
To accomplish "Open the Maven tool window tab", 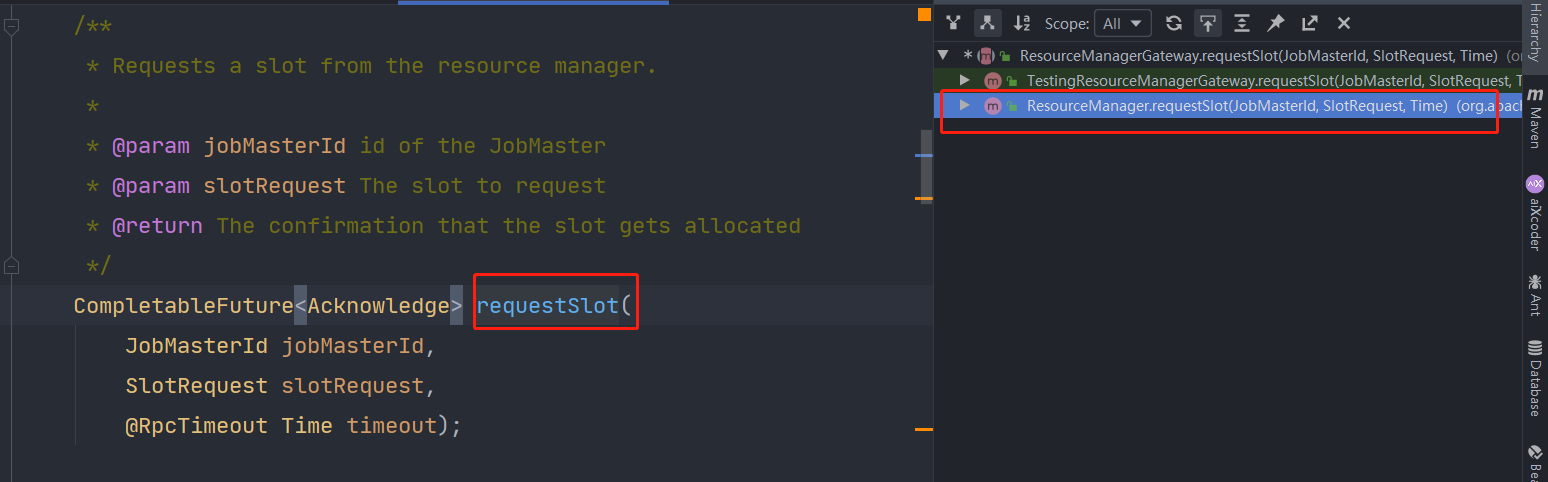I will 1534,118.
